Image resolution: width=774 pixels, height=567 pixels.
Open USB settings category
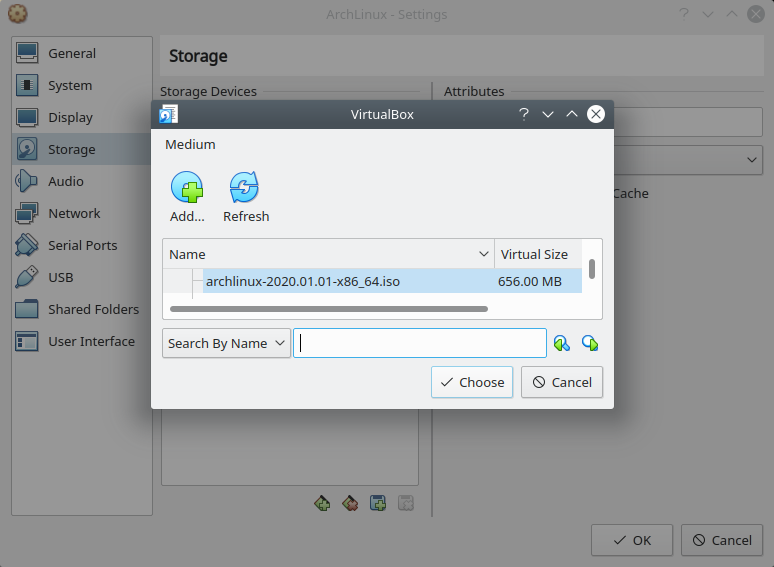[82, 277]
